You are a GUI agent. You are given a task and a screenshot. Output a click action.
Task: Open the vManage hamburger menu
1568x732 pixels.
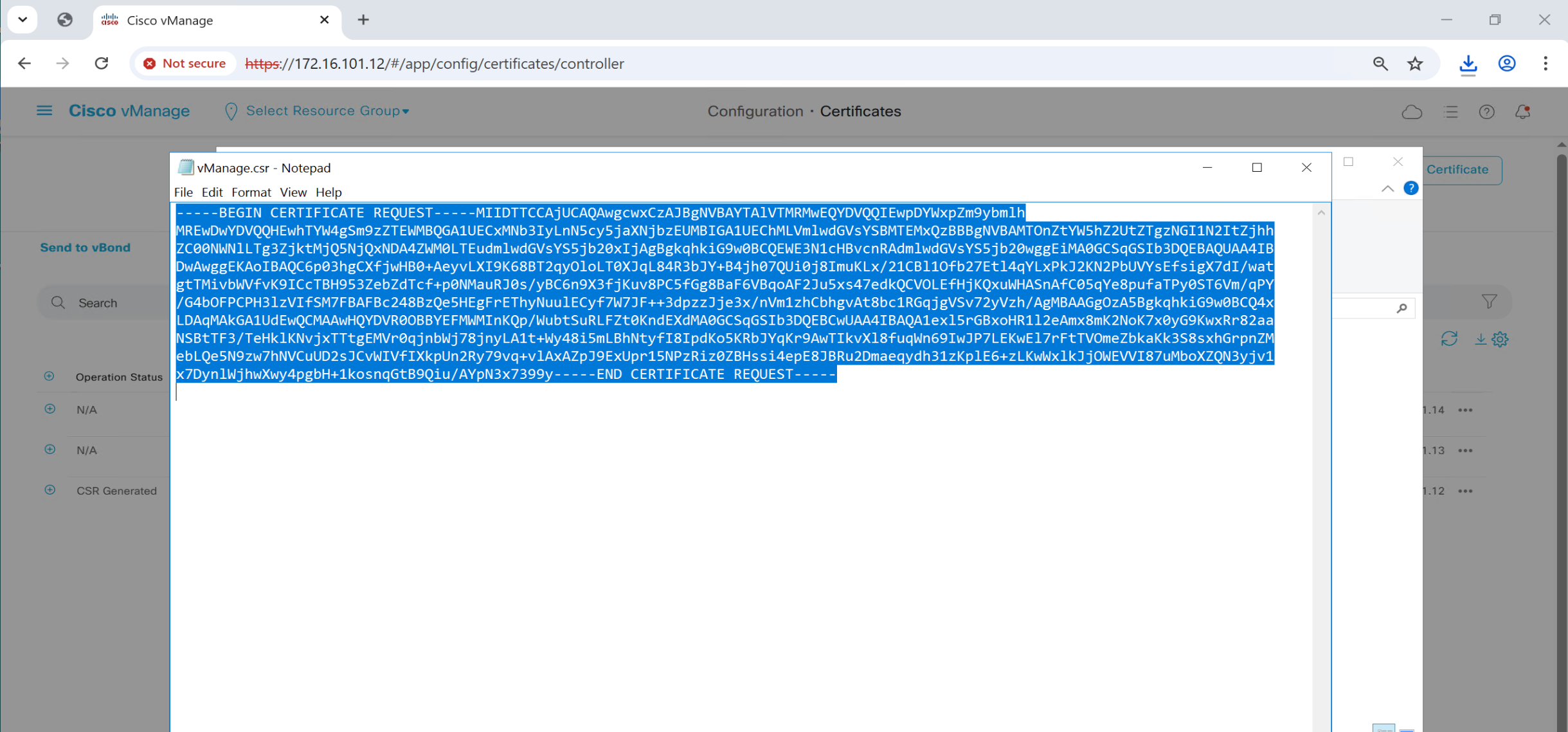tap(44, 111)
